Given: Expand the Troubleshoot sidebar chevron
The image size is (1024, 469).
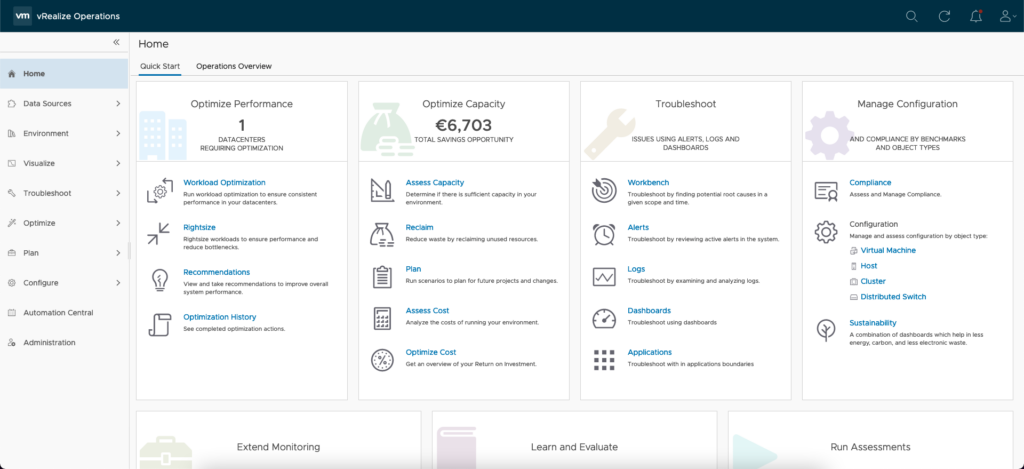Looking at the screenshot, I should pos(118,193).
